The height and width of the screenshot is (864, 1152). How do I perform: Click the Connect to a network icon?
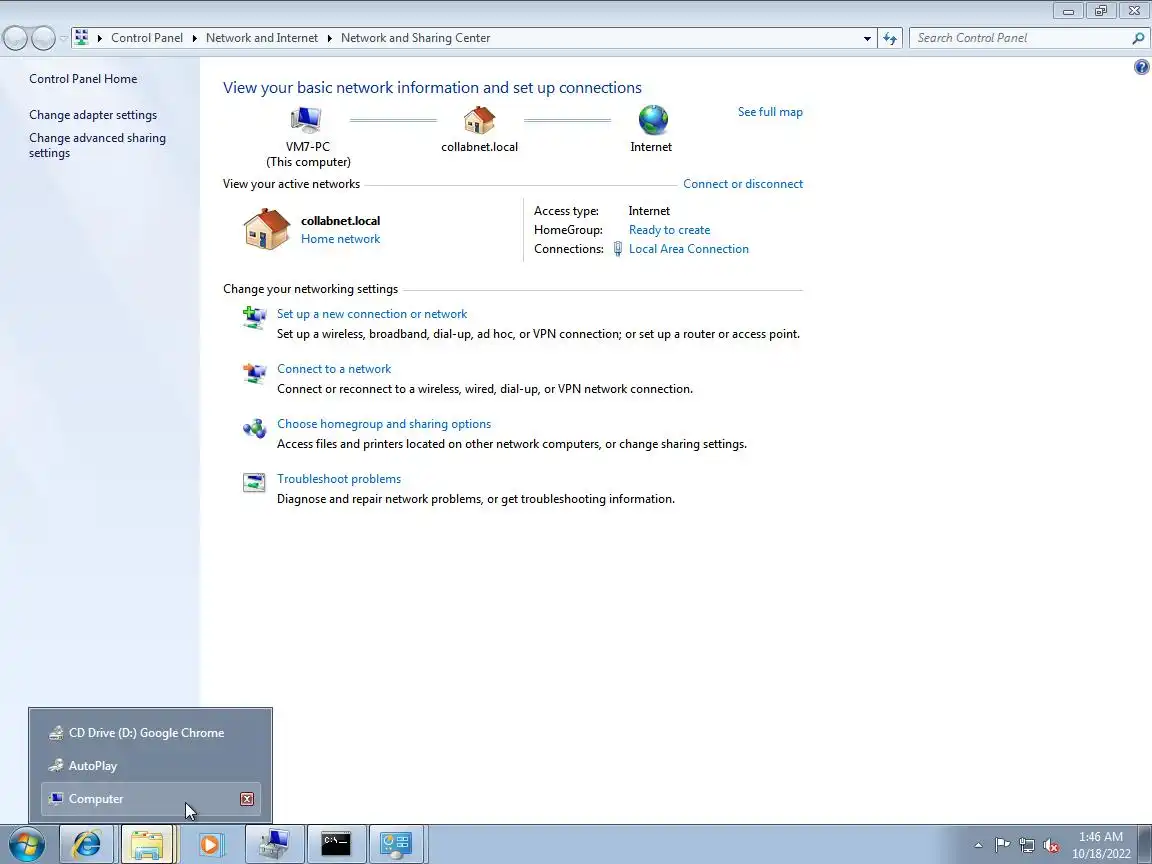click(x=254, y=373)
